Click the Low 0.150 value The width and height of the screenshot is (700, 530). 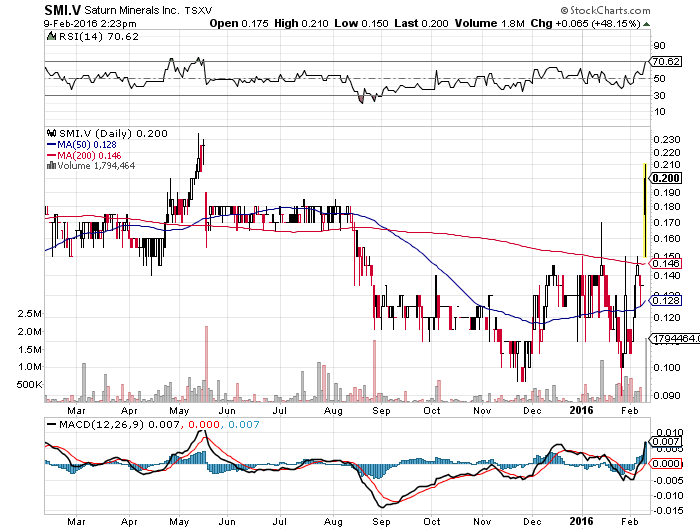361,23
